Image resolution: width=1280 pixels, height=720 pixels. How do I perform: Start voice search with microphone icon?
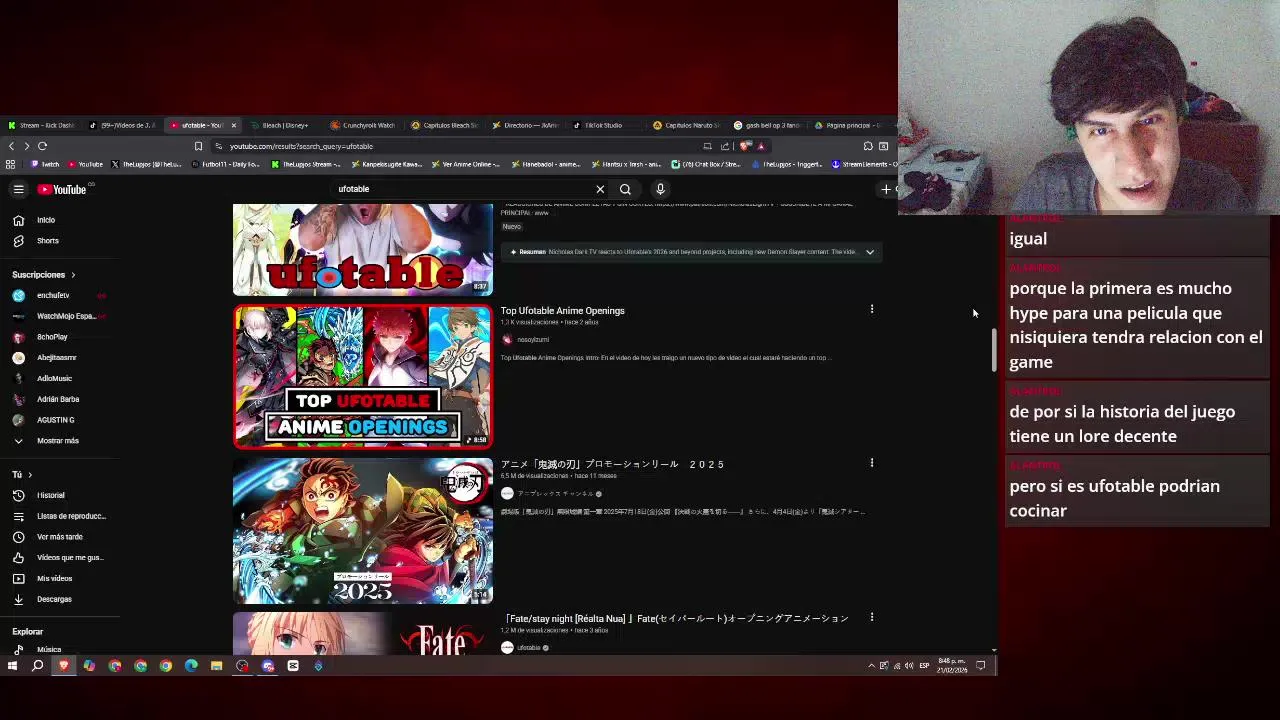(660, 189)
